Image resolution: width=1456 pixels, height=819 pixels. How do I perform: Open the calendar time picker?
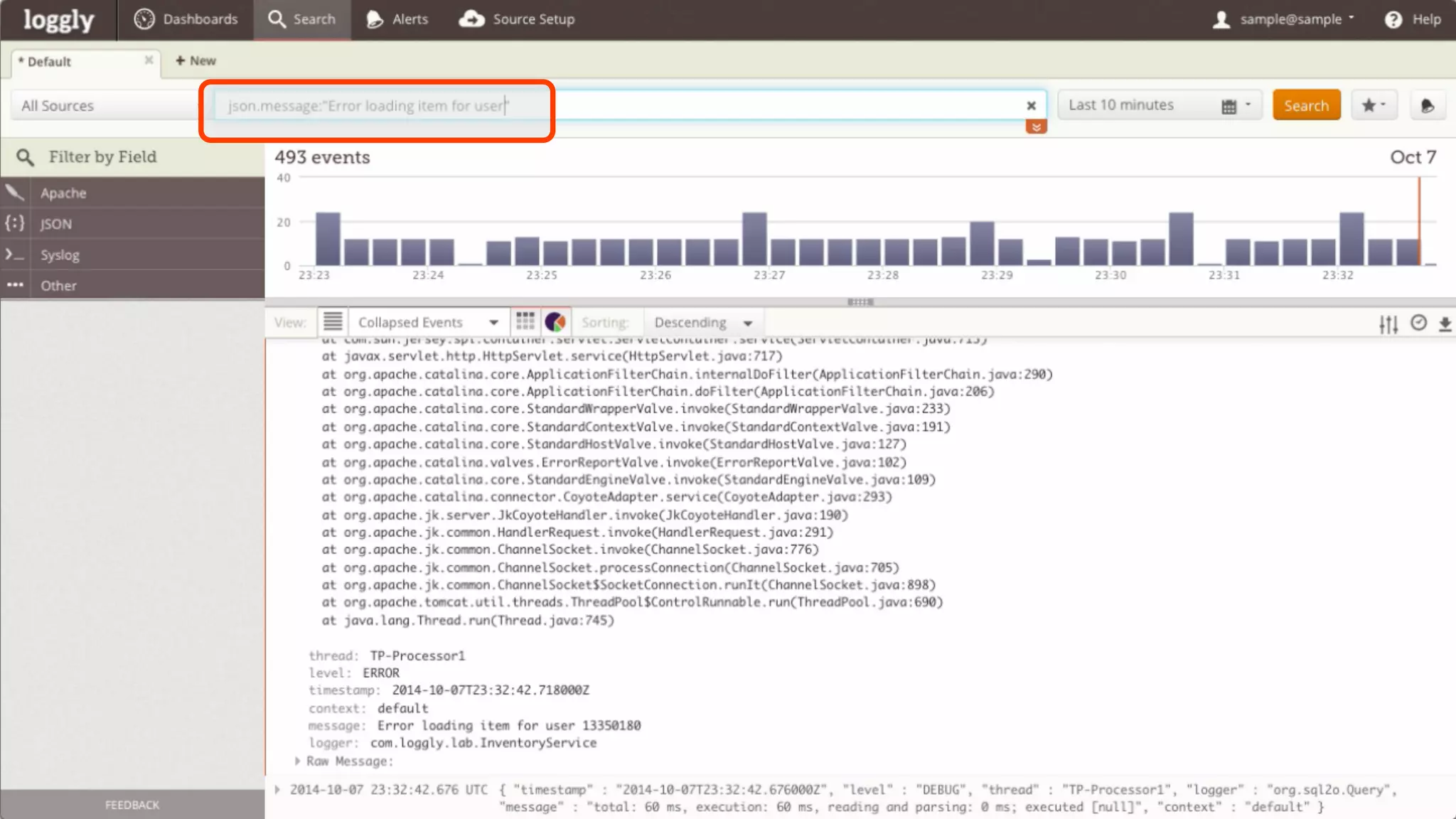1228,106
